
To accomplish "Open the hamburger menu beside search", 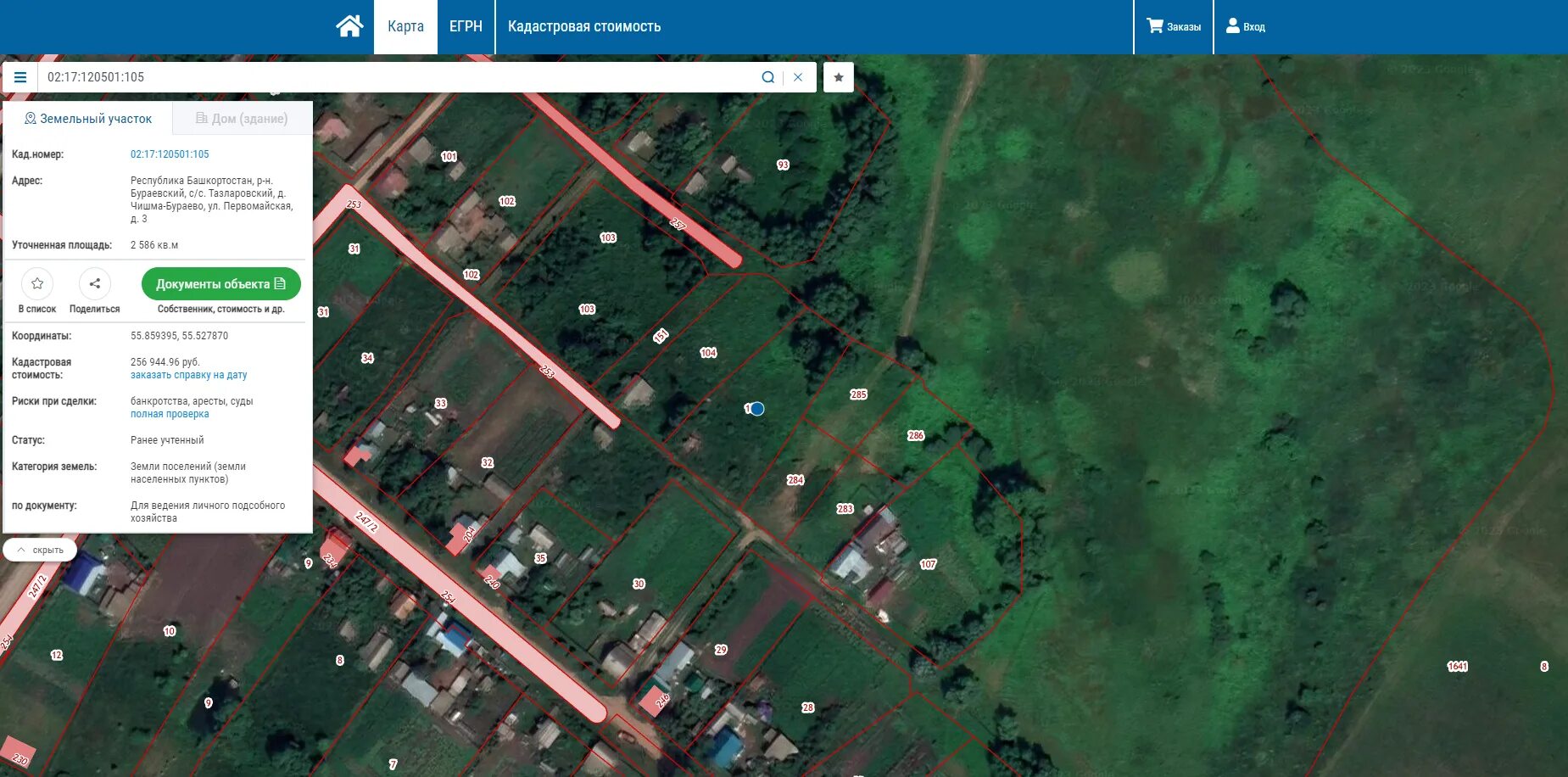I will [x=20, y=77].
